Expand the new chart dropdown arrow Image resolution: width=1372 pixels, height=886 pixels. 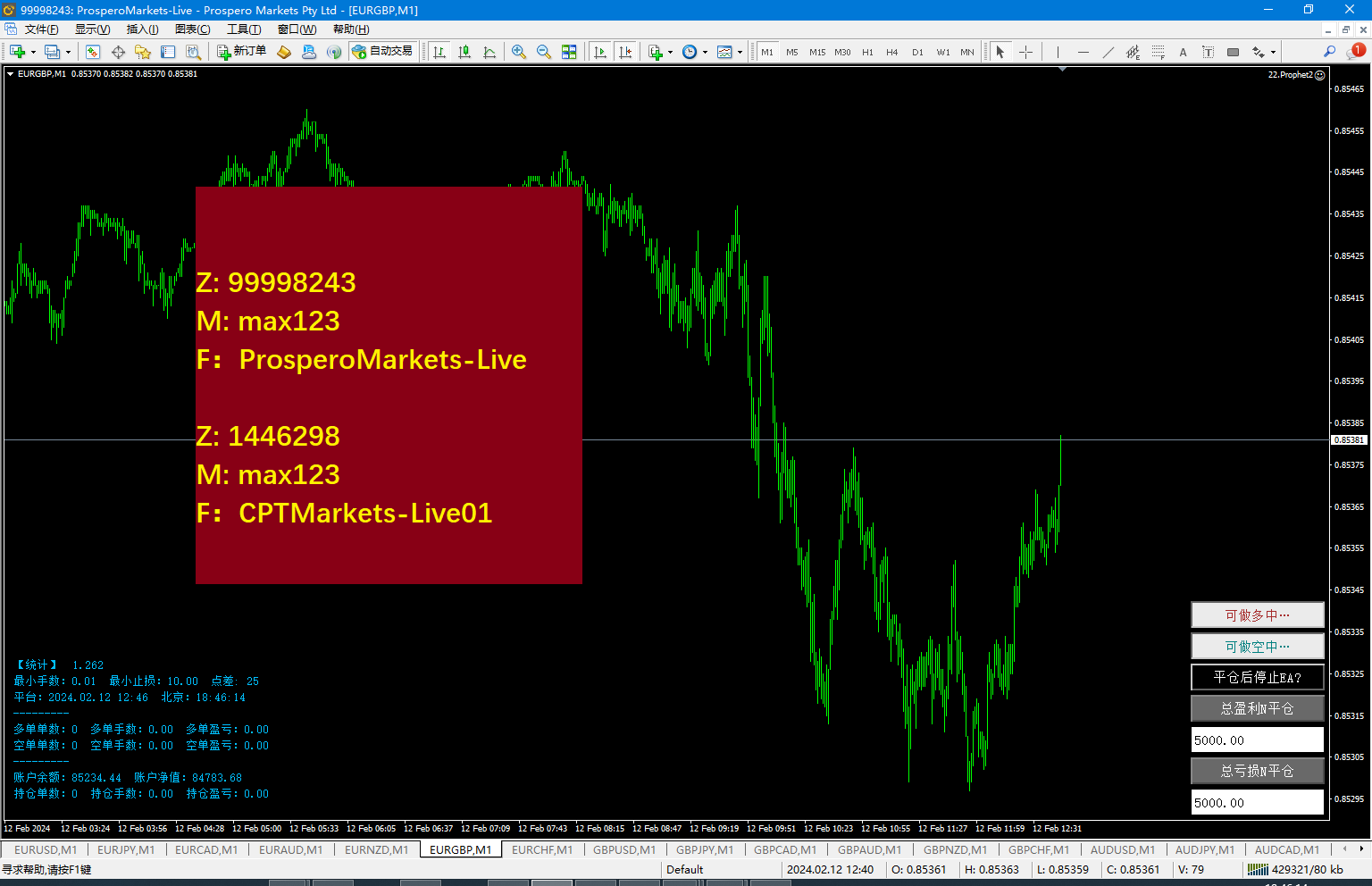[33, 52]
